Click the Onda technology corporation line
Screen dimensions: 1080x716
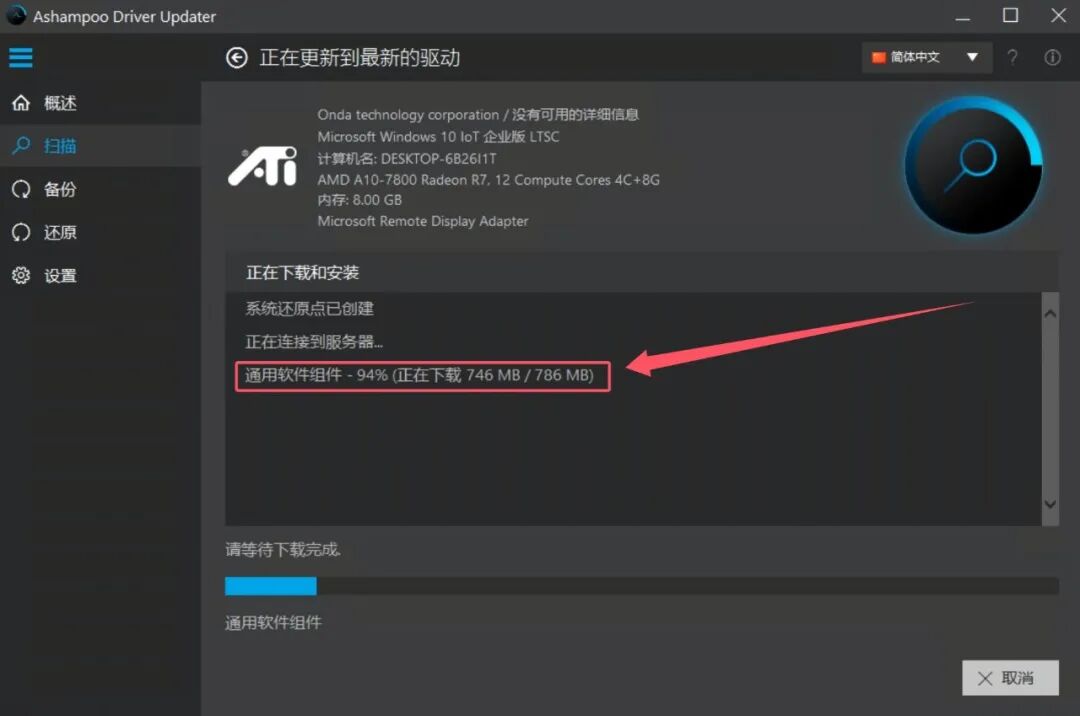(478, 114)
